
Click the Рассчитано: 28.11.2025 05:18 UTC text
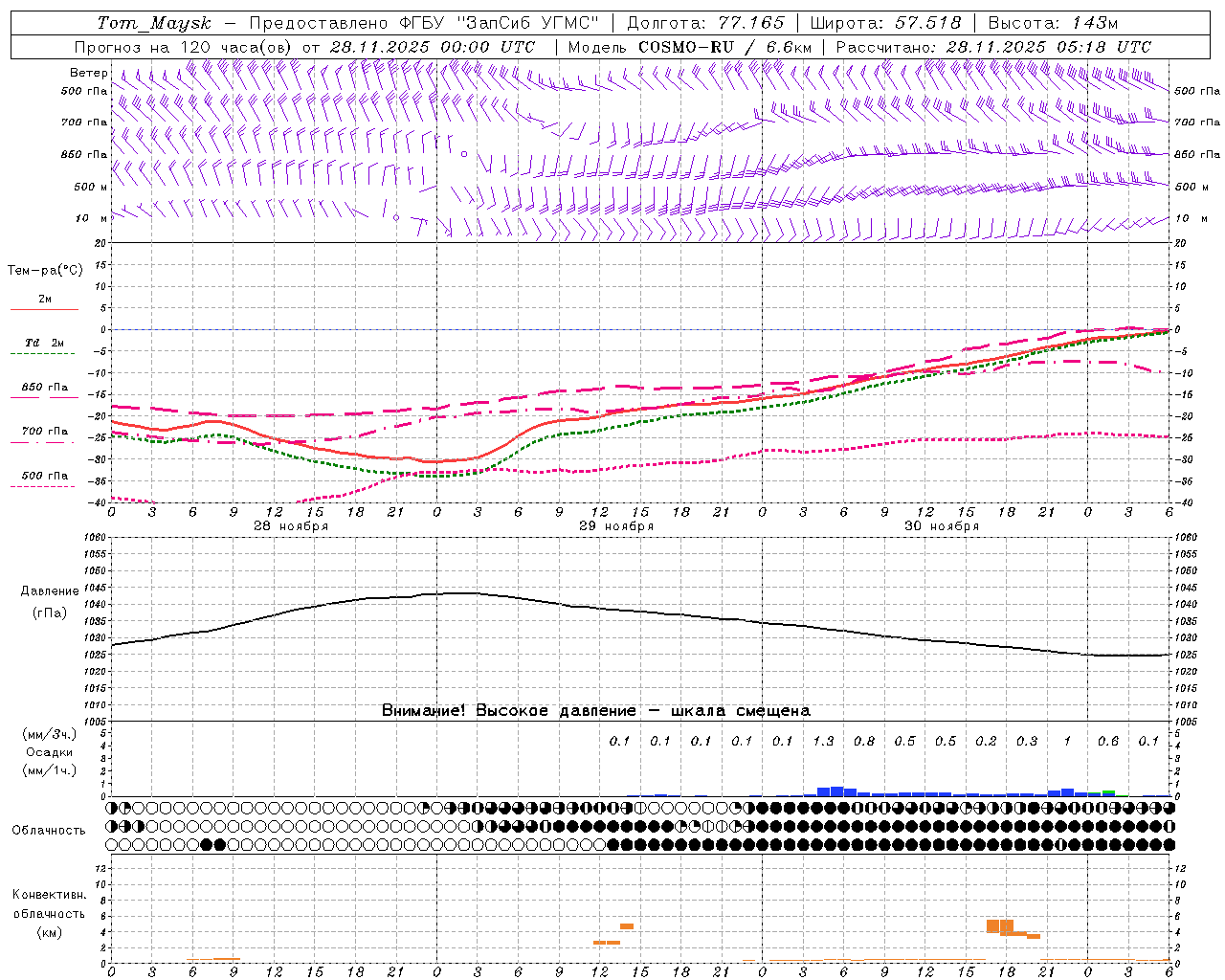993,47
